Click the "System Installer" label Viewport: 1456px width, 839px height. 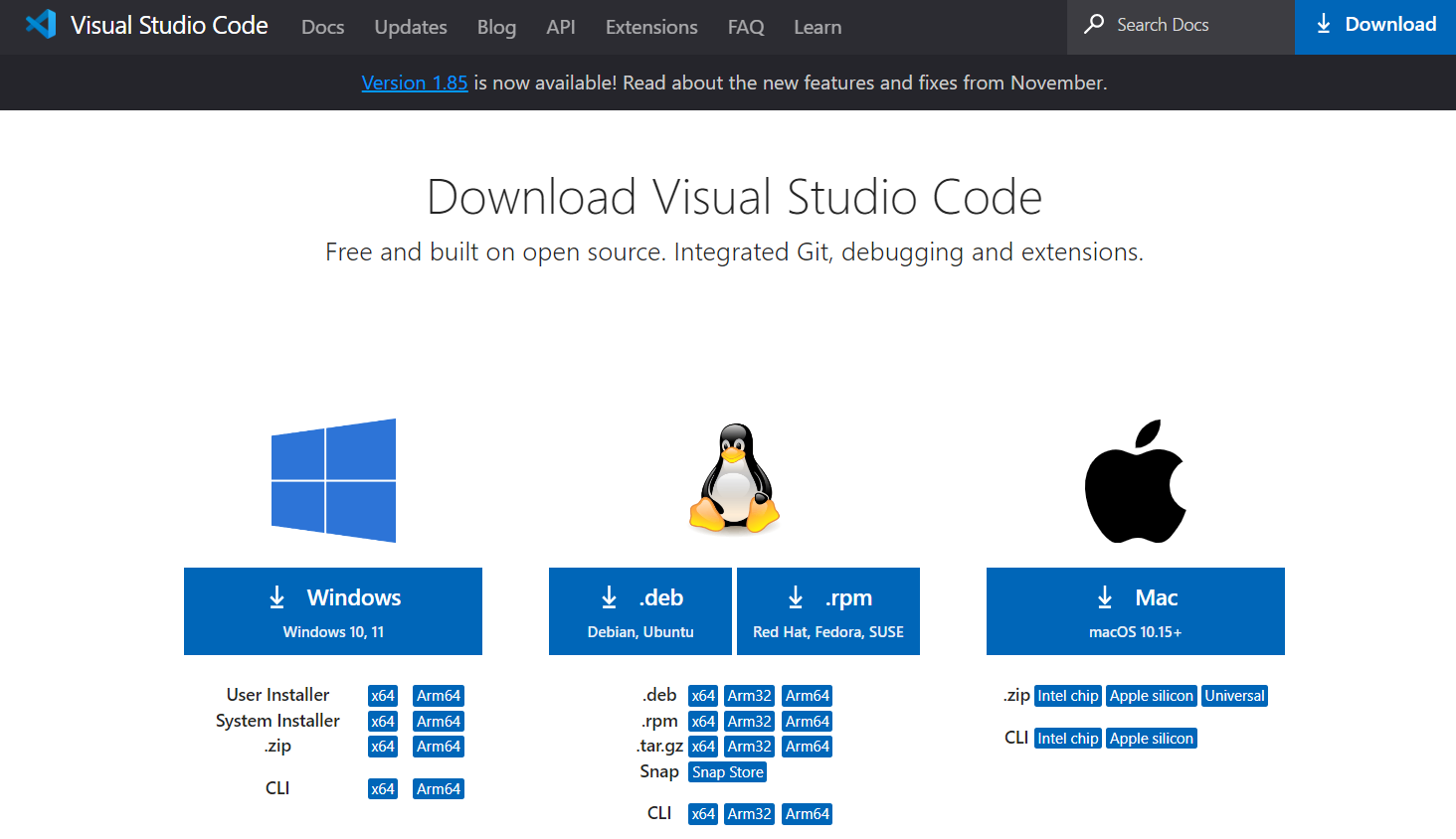coord(277,721)
